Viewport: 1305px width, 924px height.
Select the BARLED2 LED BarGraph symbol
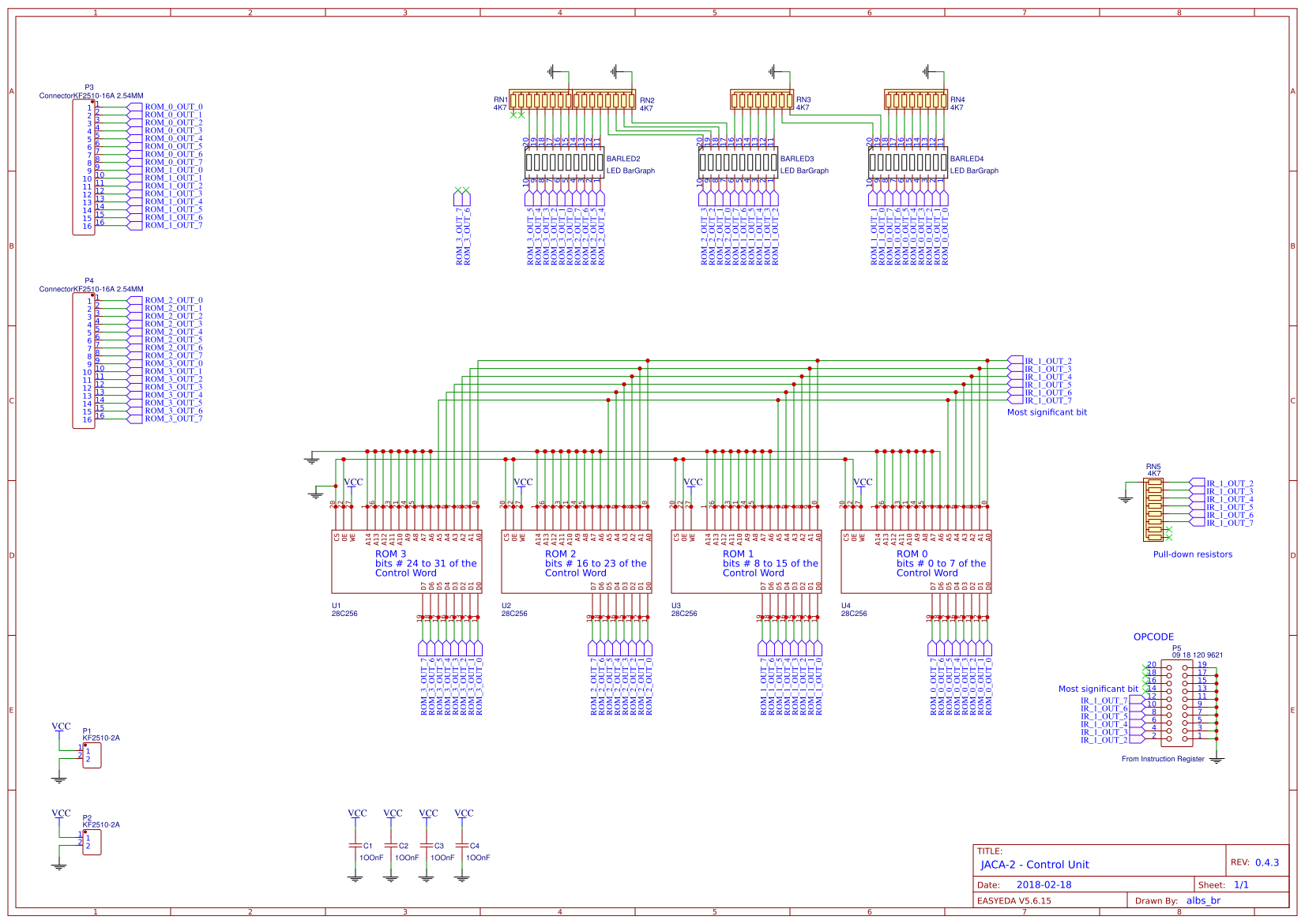[x=563, y=163]
